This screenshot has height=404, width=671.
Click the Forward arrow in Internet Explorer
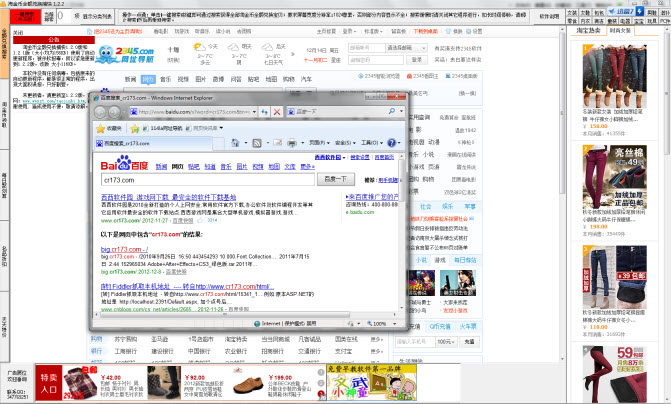tap(114, 112)
